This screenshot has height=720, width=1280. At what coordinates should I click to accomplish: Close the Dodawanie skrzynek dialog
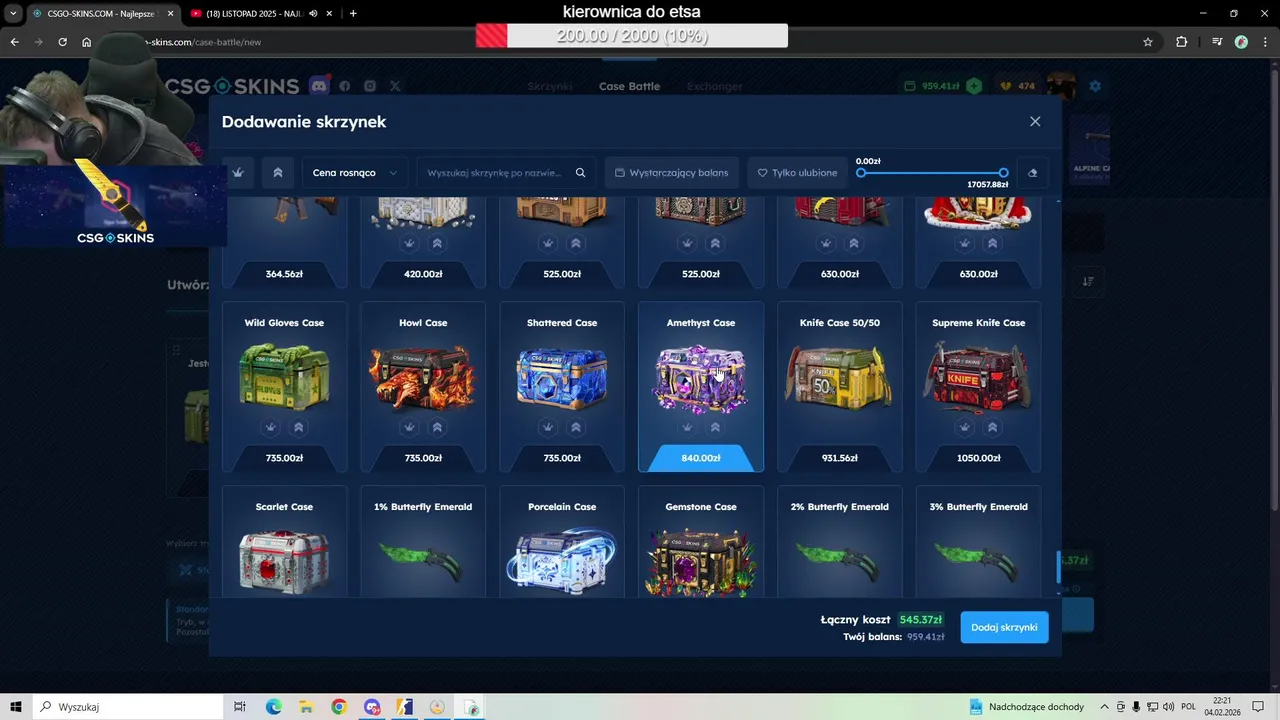pyautogui.click(x=1035, y=121)
